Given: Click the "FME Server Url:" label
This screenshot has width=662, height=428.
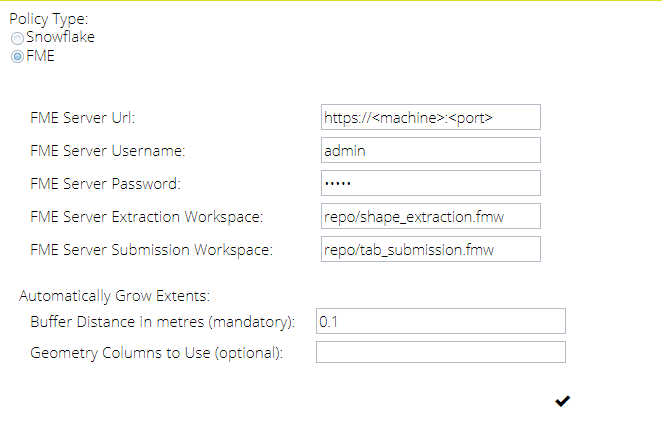Looking at the screenshot, I should pos(82,118).
